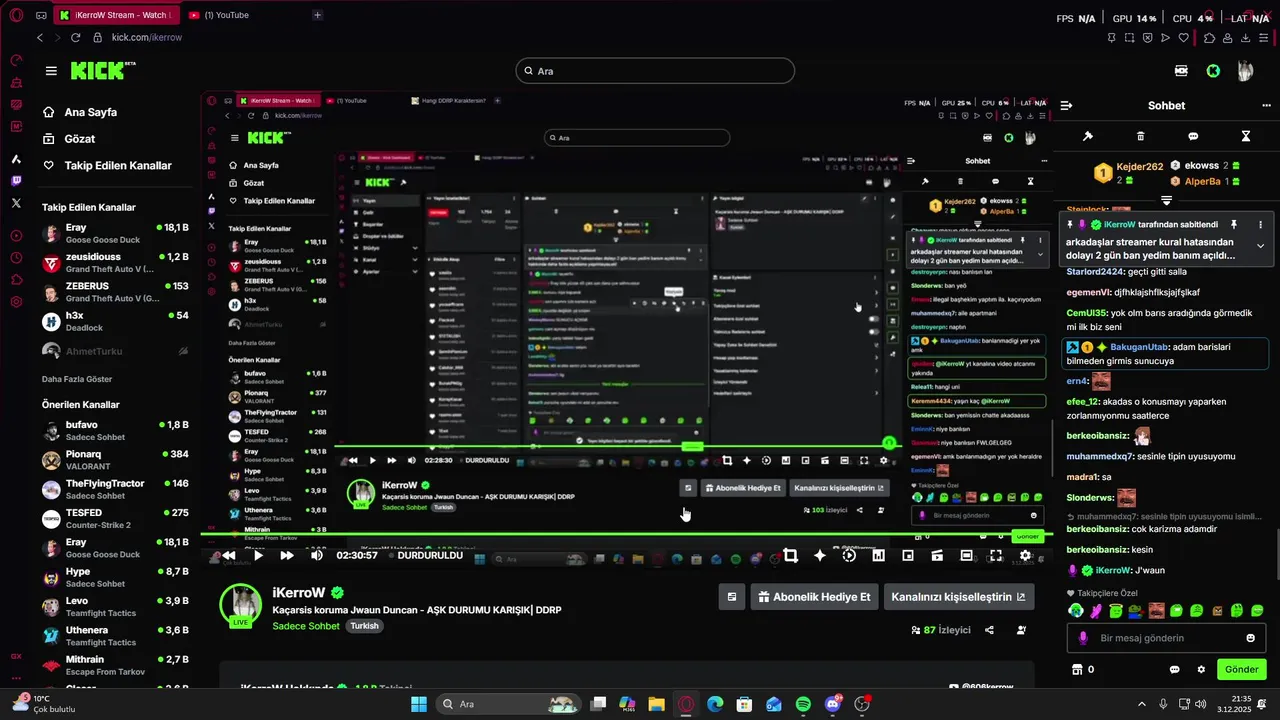Open pinned message three-dot menu
The image size is (1280, 720).
[x=1260, y=225]
